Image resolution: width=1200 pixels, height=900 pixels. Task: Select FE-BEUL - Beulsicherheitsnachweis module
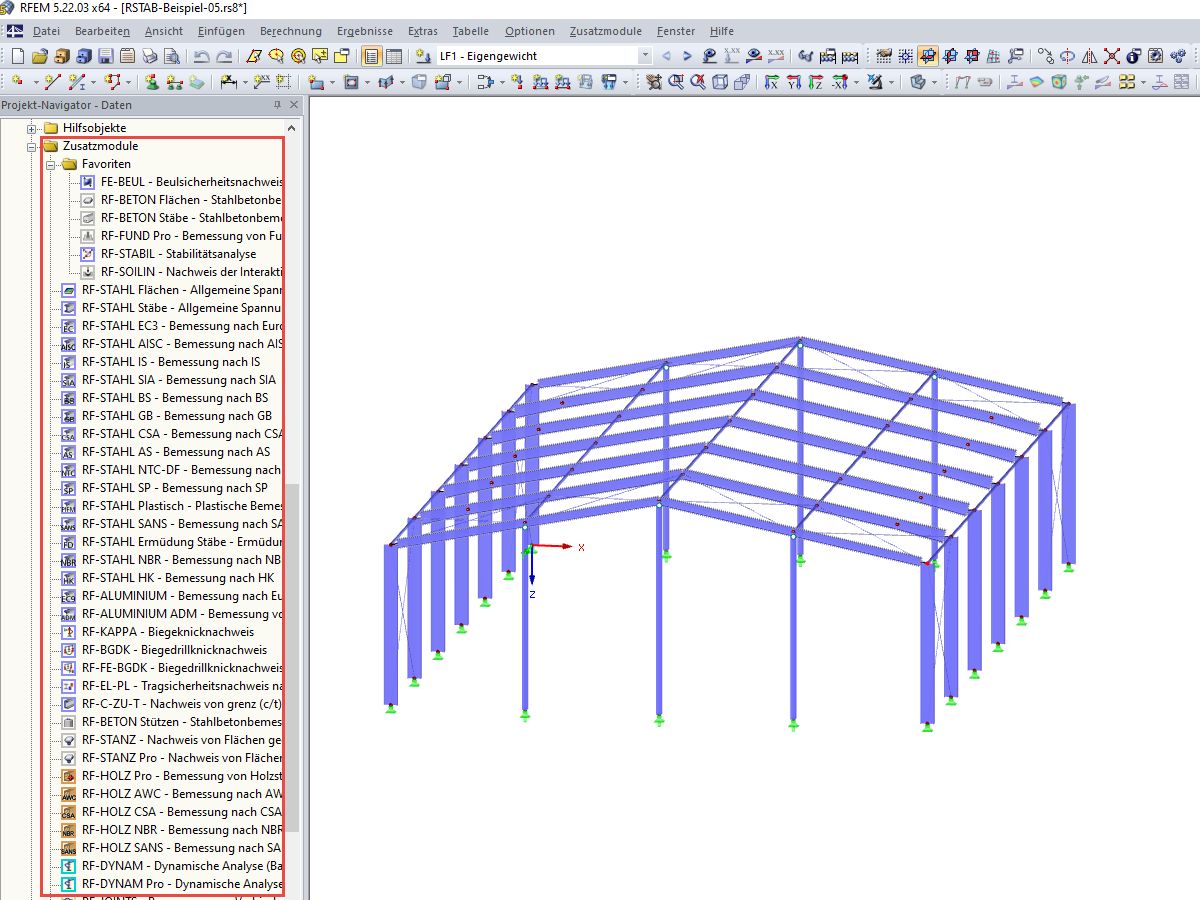click(x=192, y=182)
